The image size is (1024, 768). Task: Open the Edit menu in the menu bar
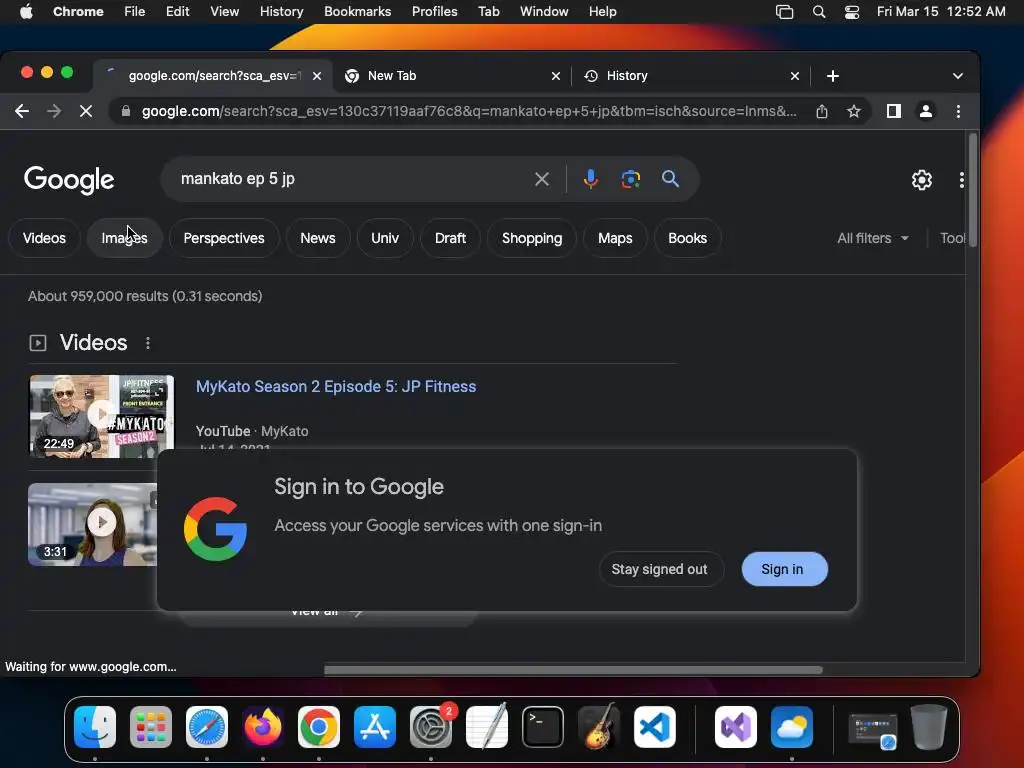(x=178, y=12)
